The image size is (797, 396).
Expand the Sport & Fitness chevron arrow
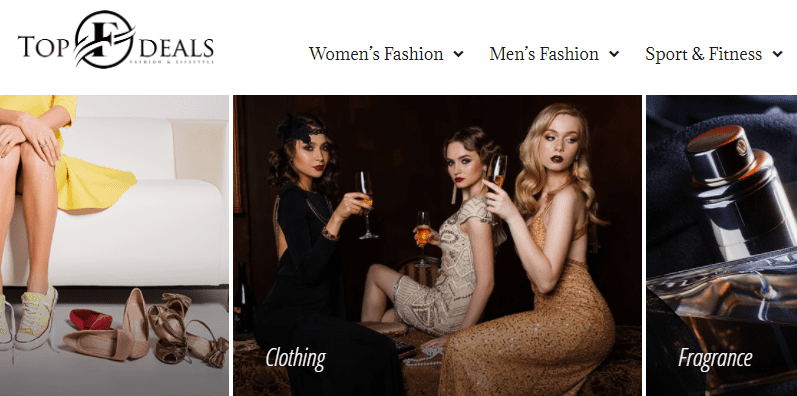(777, 54)
